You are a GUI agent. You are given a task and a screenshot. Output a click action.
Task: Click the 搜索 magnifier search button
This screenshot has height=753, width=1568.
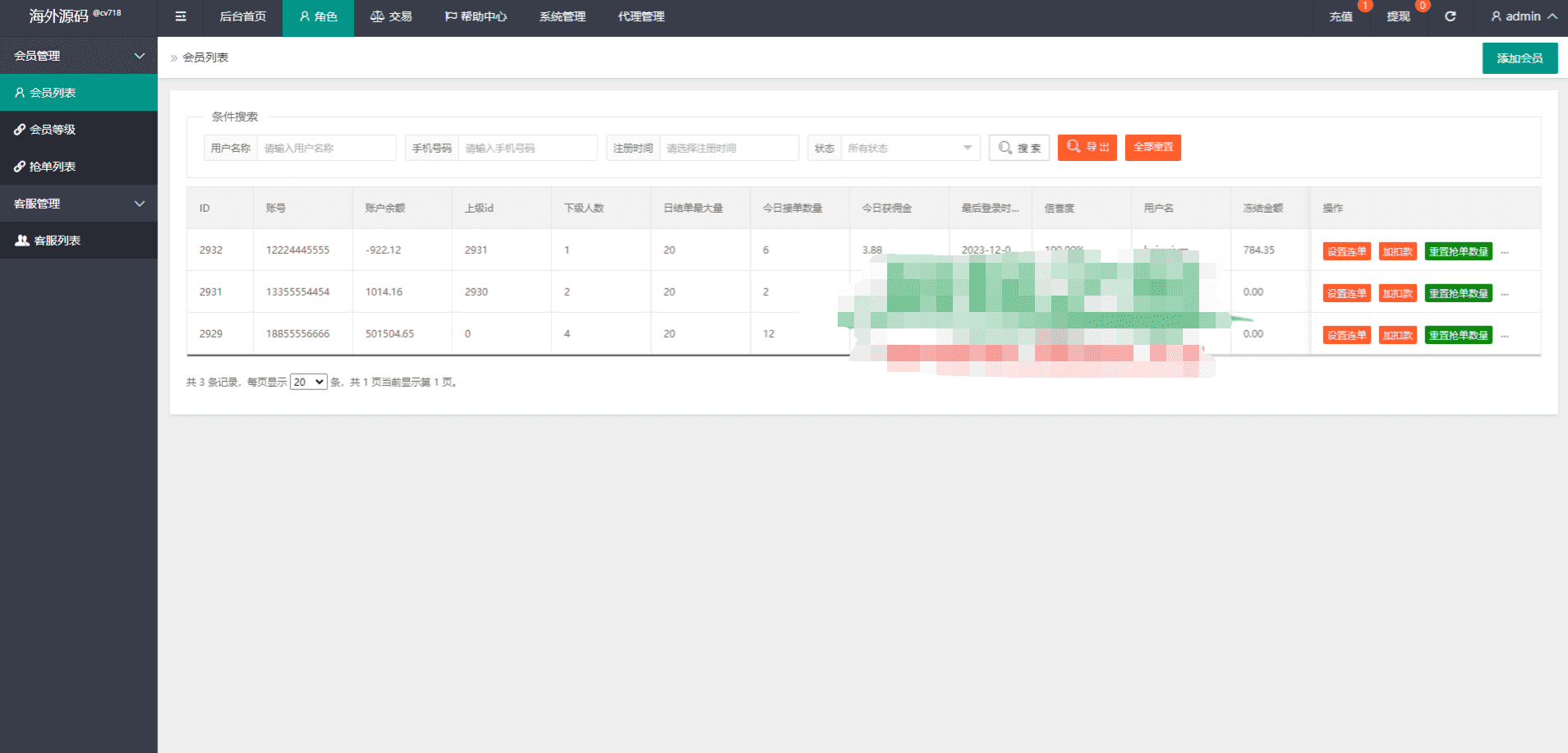[x=1019, y=148]
